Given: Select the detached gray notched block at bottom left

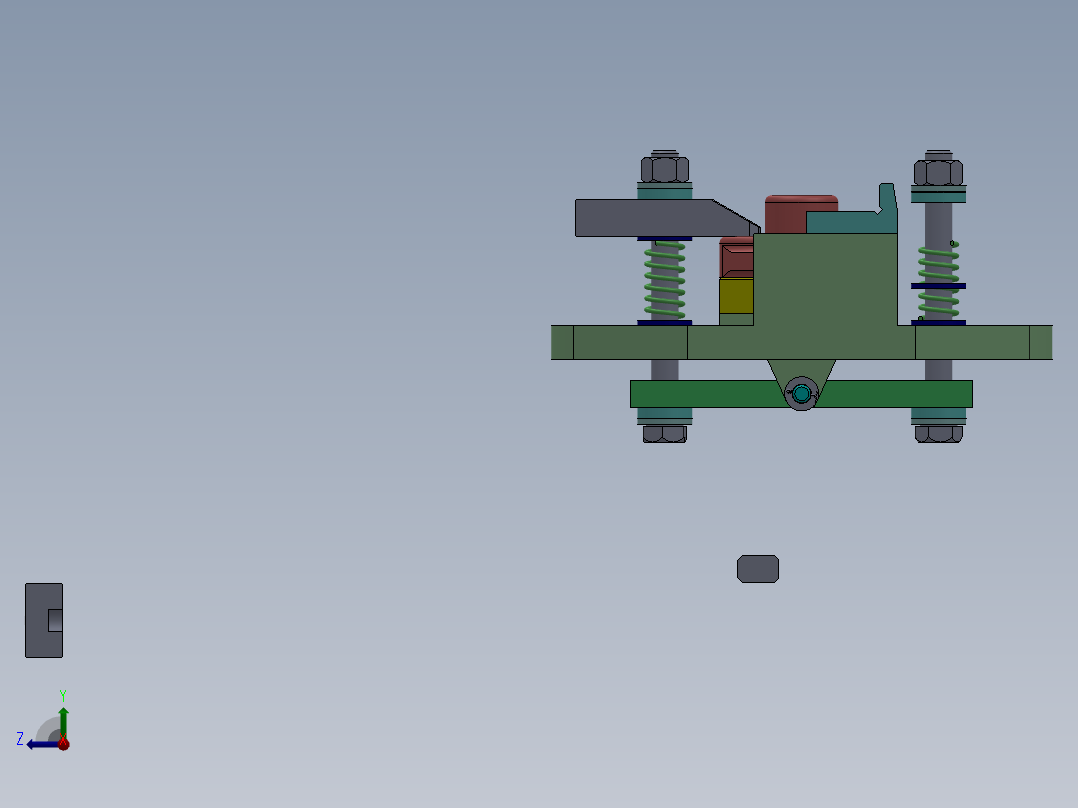Looking at the screenshot, I should 43,620.
